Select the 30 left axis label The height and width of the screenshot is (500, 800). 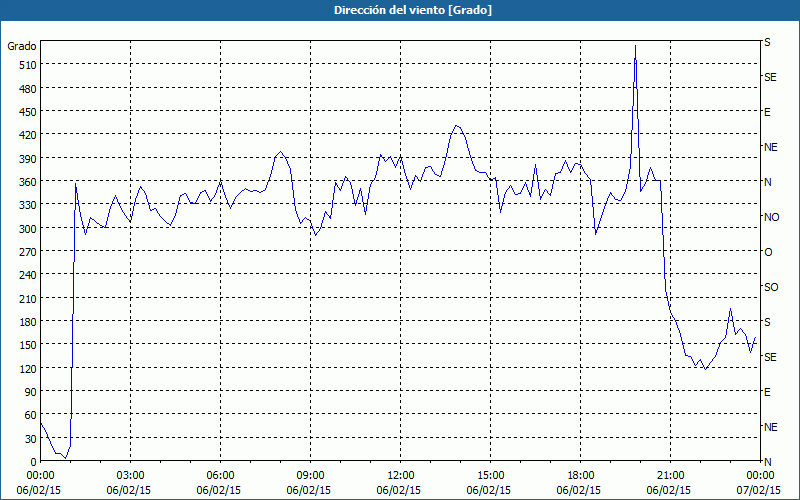(30, 439)
